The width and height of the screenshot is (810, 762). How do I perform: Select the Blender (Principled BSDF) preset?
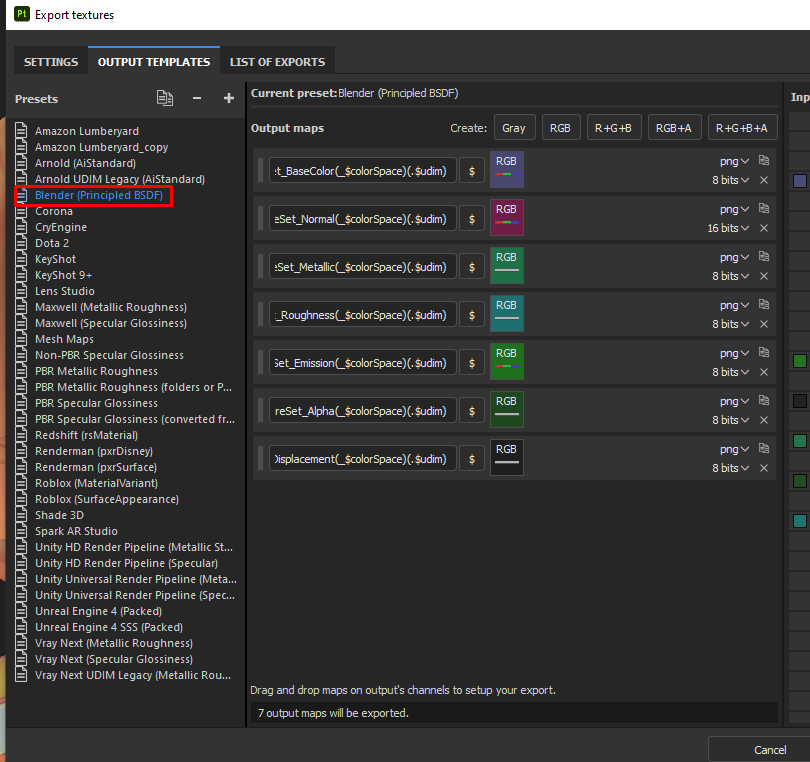pyautogui.click(x=99, y=195)
